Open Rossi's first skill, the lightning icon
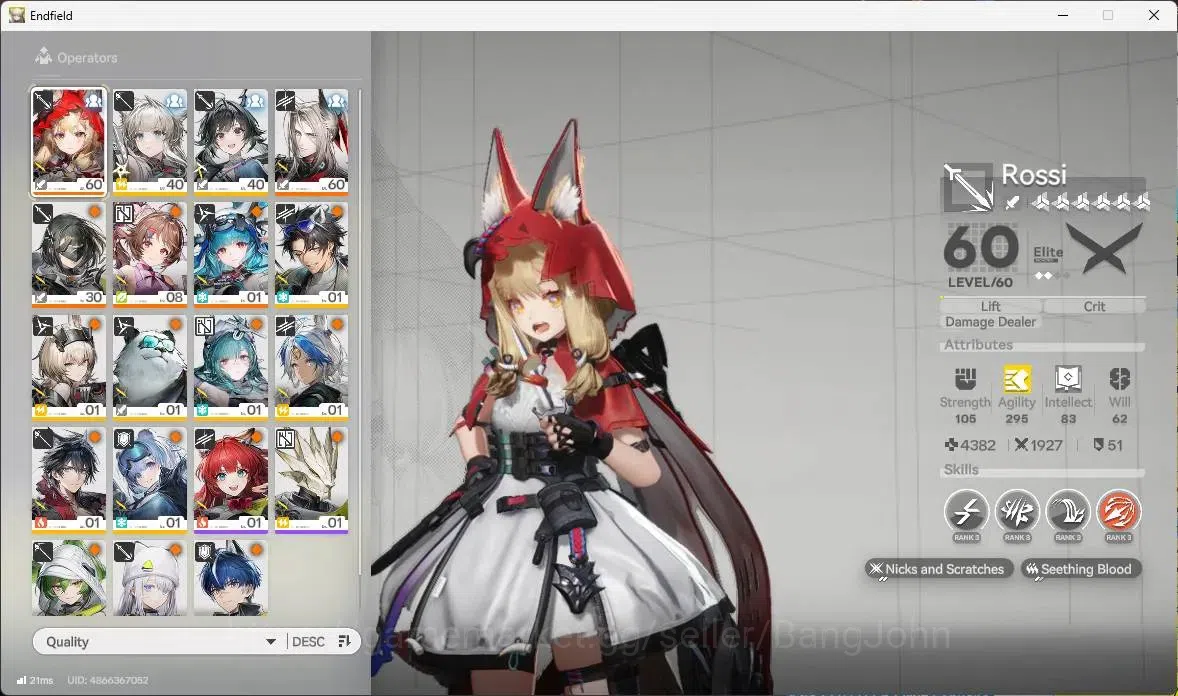 966,513
